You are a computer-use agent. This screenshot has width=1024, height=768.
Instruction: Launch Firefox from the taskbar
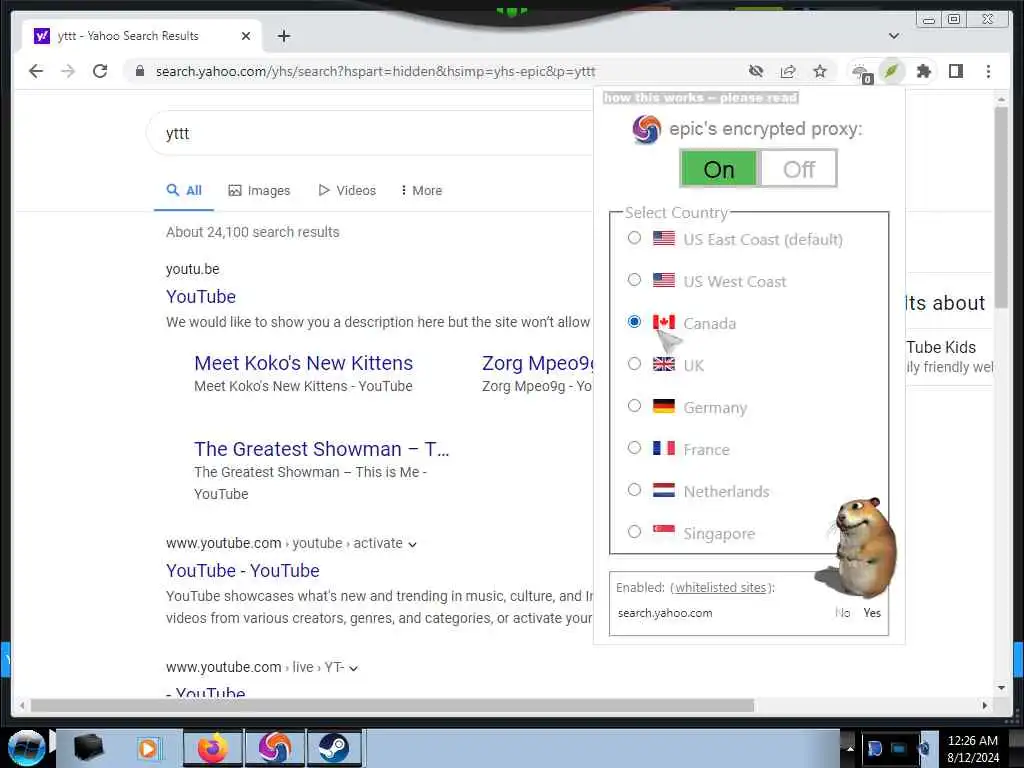pyautogui.click(x=213, y=748)
